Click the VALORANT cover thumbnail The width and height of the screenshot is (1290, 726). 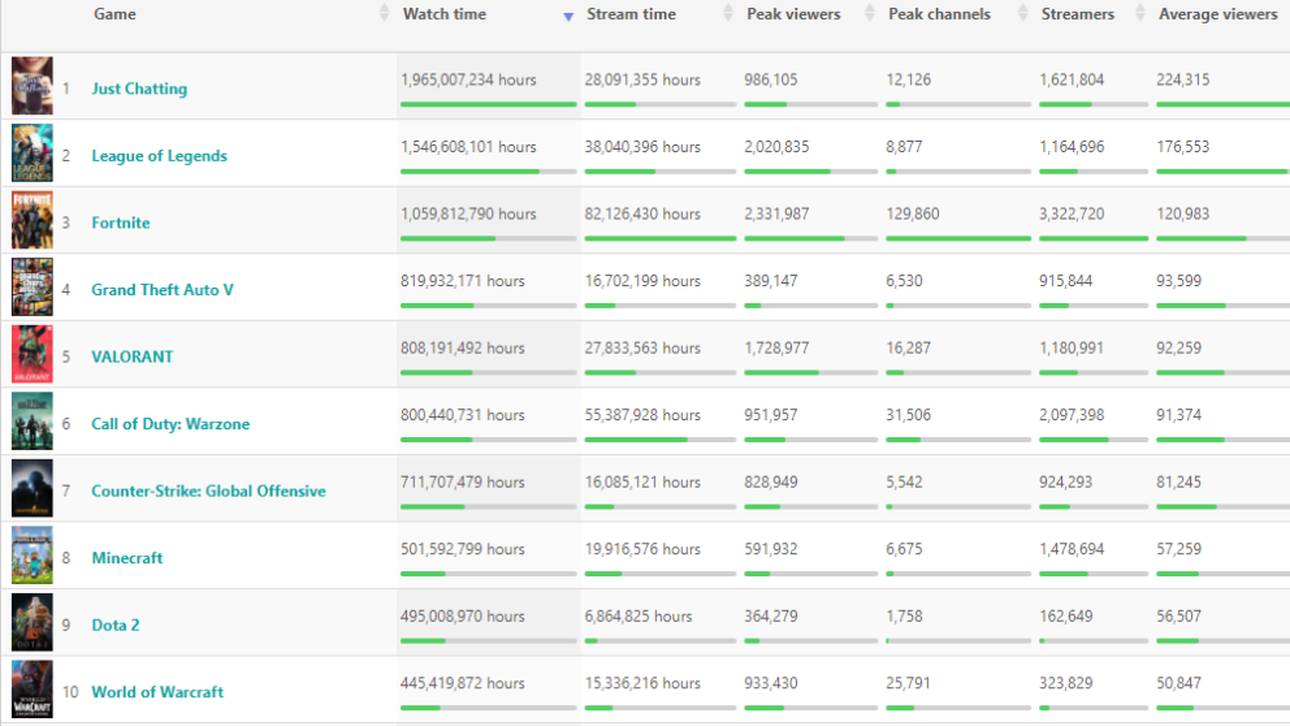pyautogui.click(x=33, y=354)
